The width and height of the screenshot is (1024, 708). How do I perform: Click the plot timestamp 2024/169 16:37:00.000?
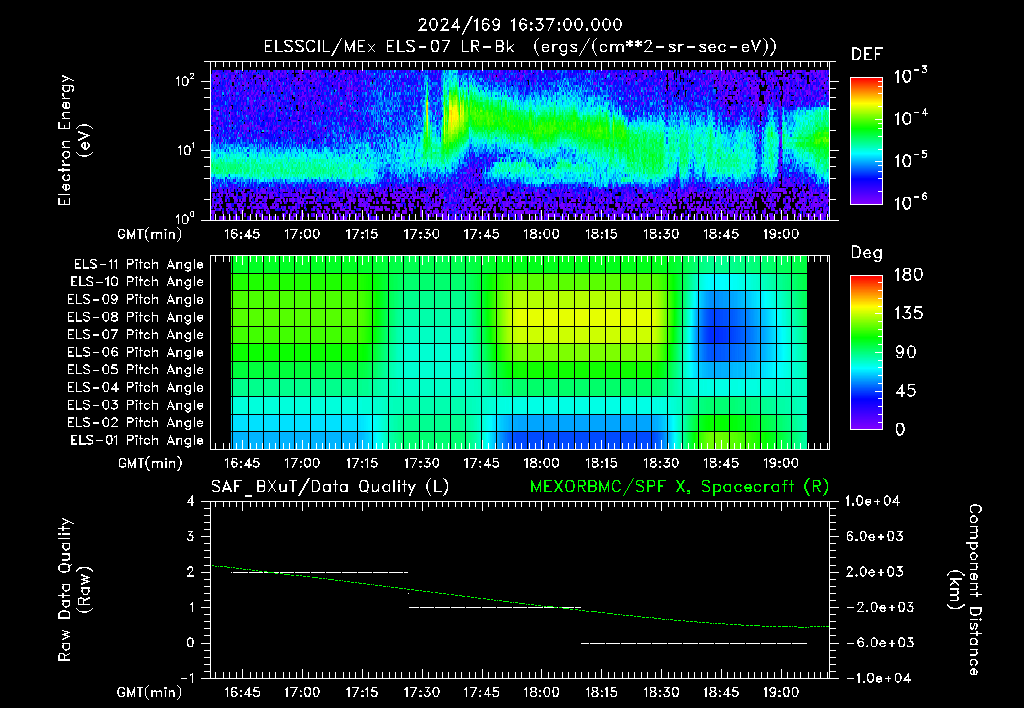pos(520,25)
